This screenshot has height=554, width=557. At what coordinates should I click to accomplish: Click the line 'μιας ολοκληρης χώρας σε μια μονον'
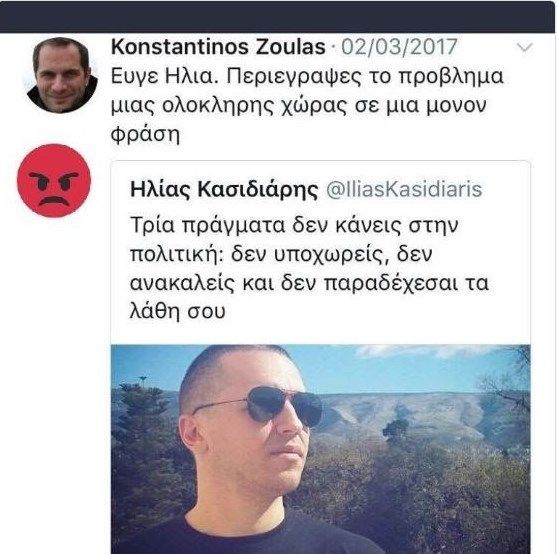coord(298,106)
